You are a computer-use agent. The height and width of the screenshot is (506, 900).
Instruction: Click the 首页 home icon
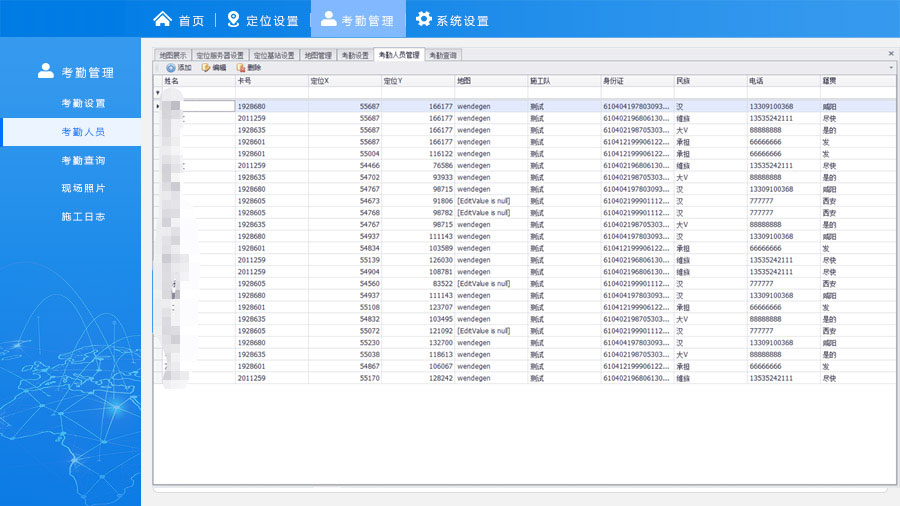tap(162, 19)
